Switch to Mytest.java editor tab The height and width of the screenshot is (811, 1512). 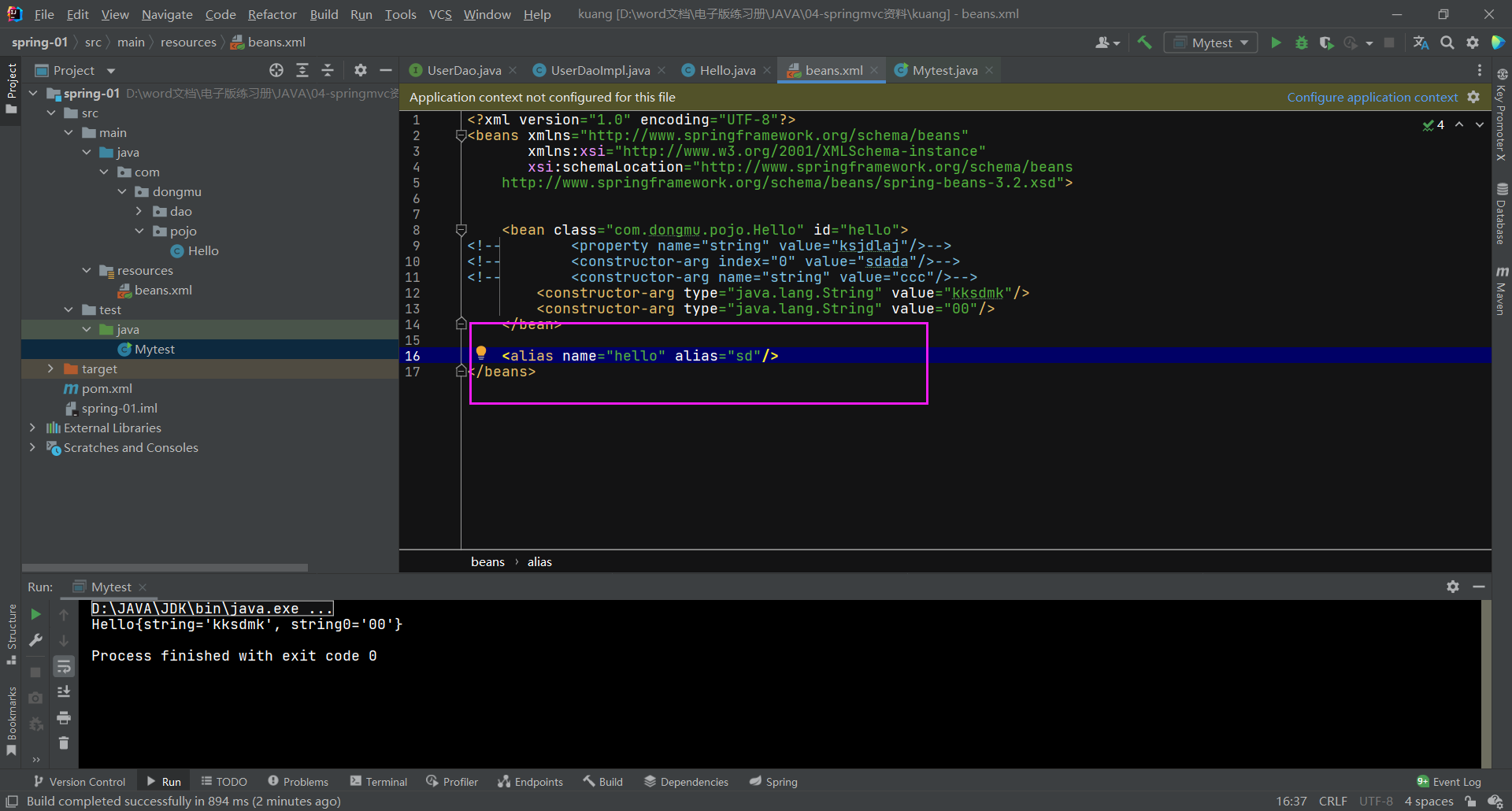944,70
